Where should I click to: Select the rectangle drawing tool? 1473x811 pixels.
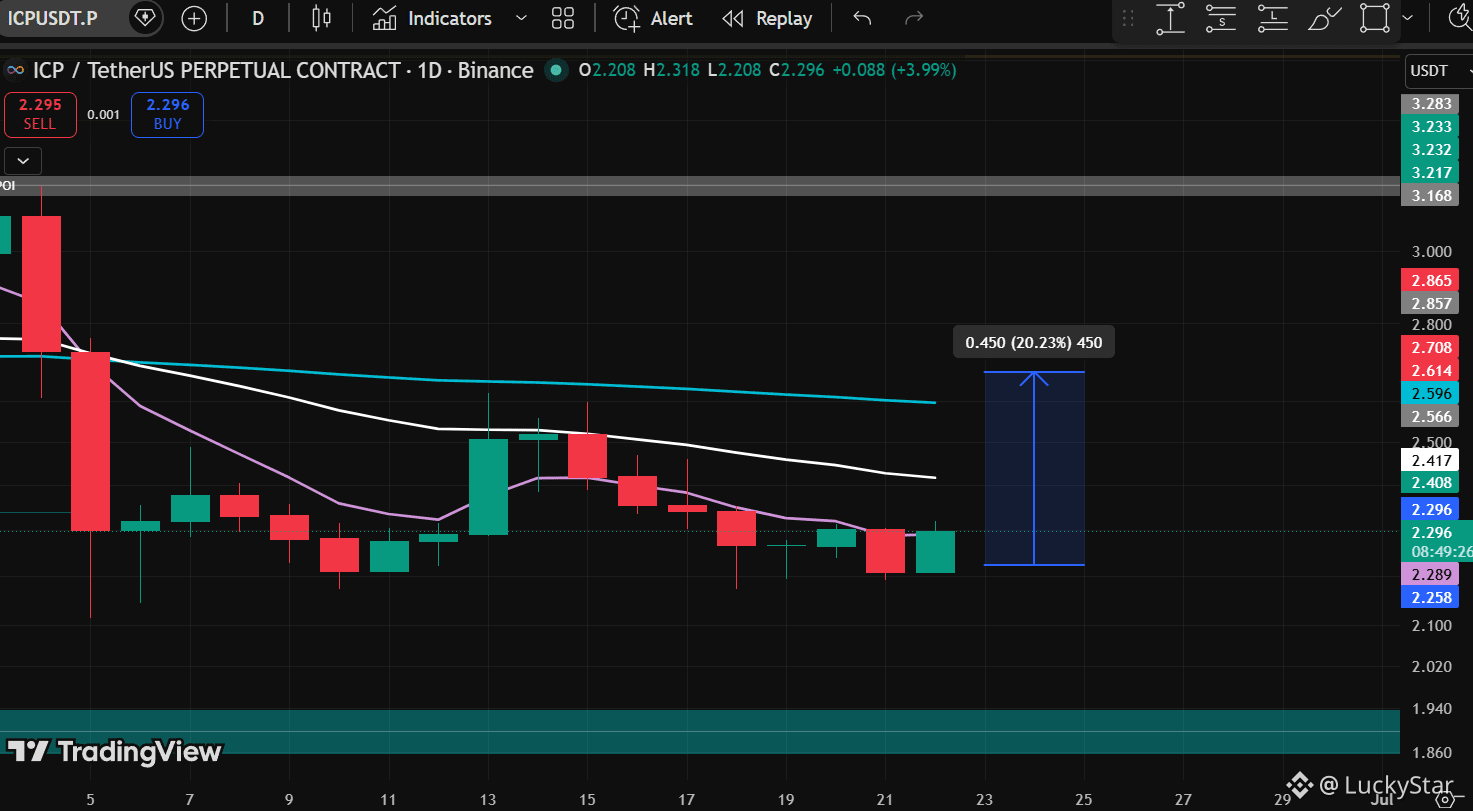click(1376, 19)
